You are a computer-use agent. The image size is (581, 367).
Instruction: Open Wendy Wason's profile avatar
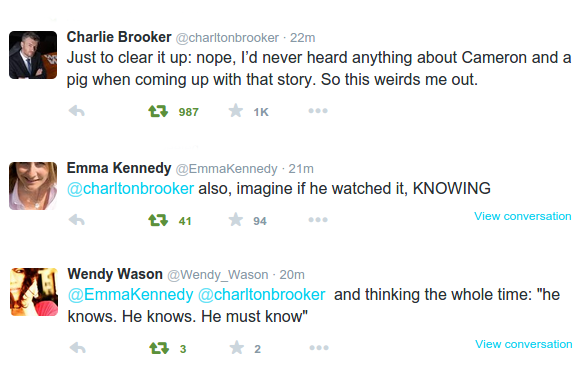[34, 292]
